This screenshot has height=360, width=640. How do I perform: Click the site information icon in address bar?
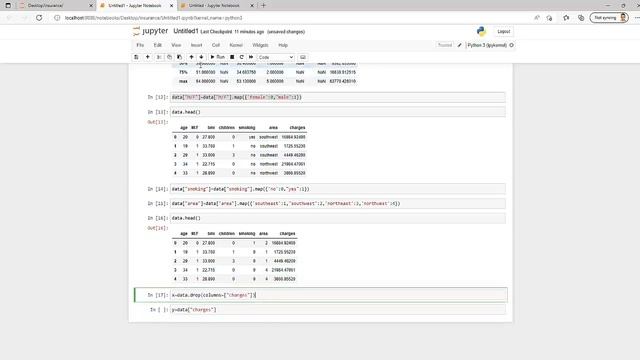pos(57,18)
